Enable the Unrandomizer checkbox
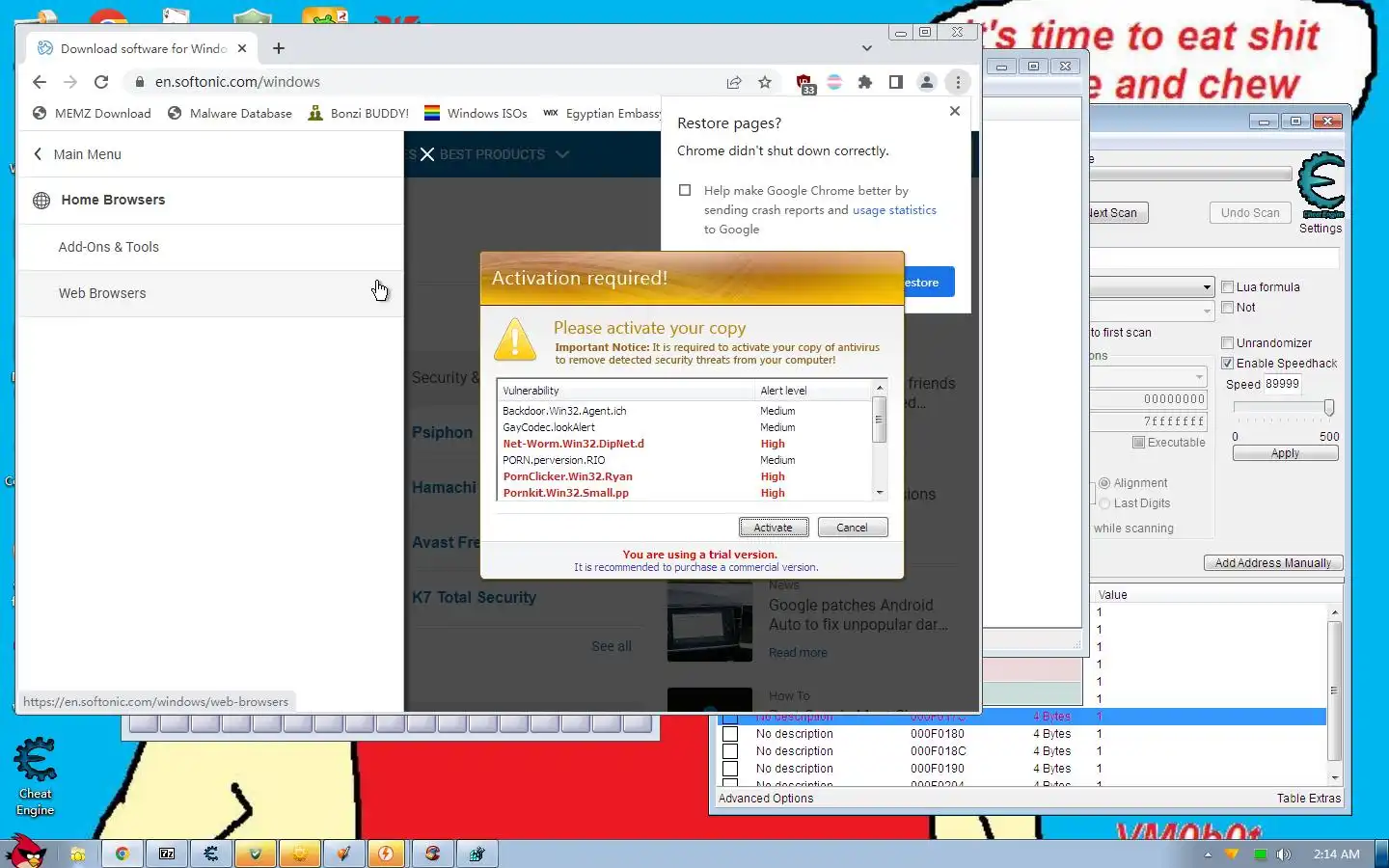 click(1228, 342)
